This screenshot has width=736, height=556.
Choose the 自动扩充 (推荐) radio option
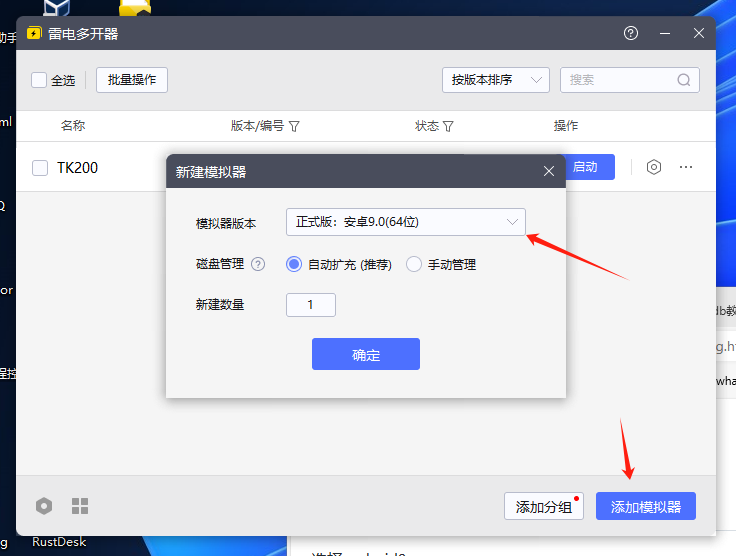coord(294,265)
